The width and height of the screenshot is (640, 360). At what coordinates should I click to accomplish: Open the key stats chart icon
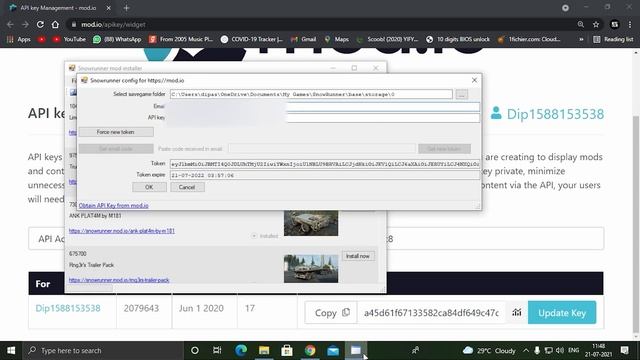coord(517,313)
